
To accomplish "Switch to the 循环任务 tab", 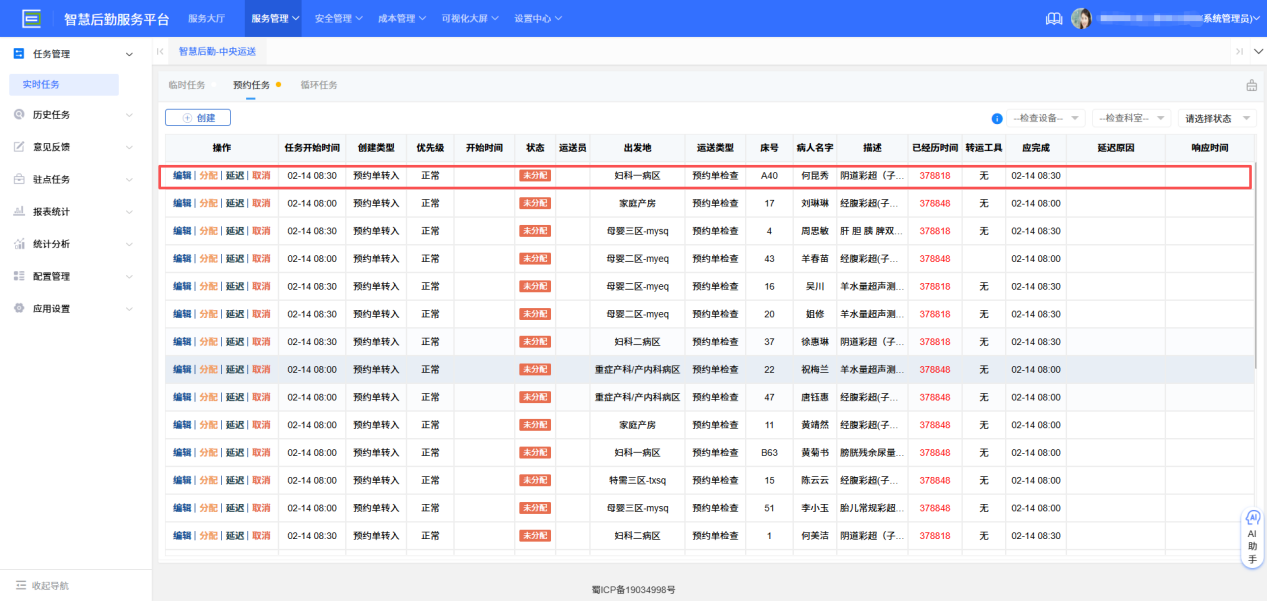I will tap(319, 85).
